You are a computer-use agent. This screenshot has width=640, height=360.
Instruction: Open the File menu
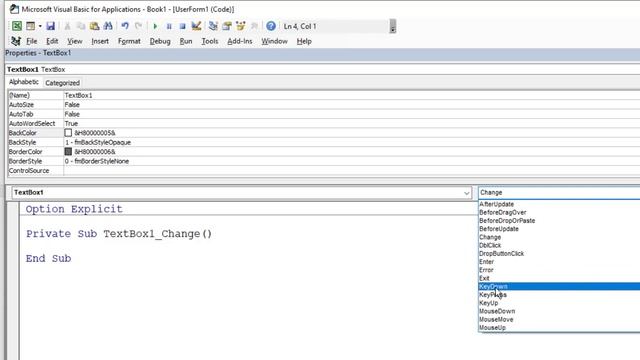point(31,41)
